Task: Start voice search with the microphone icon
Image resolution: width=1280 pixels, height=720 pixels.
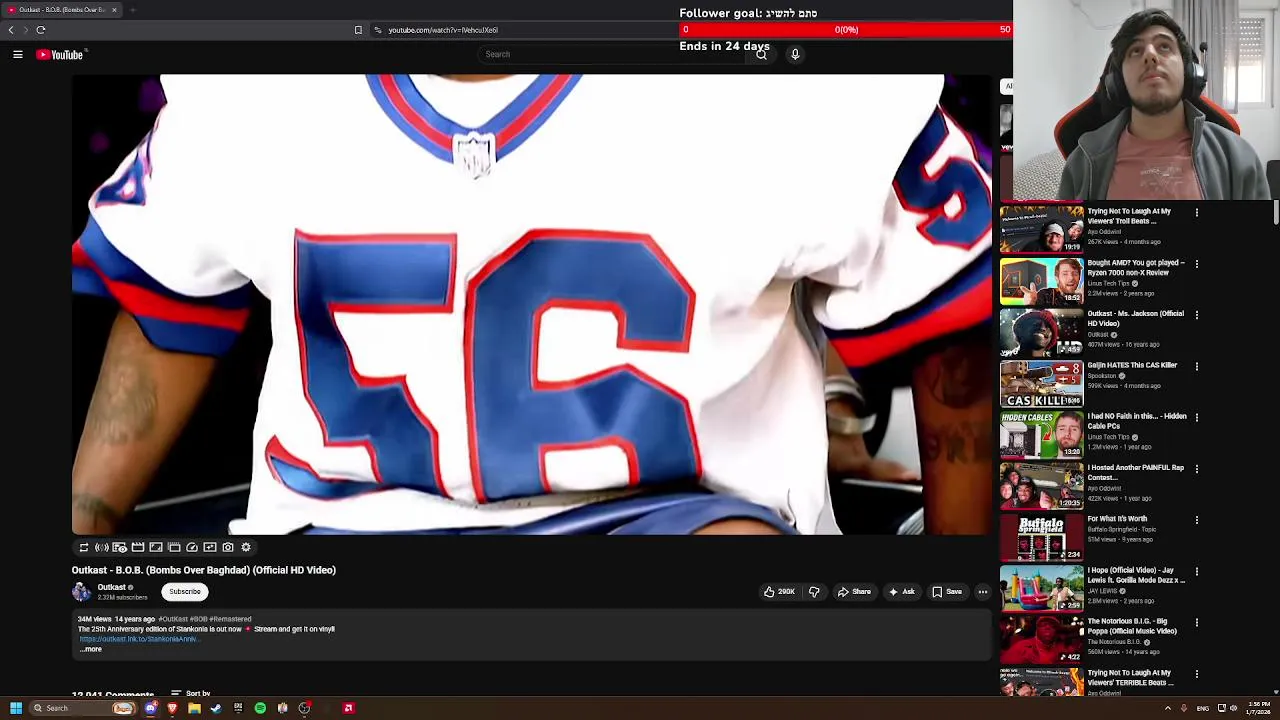Action: coord(795,55)
